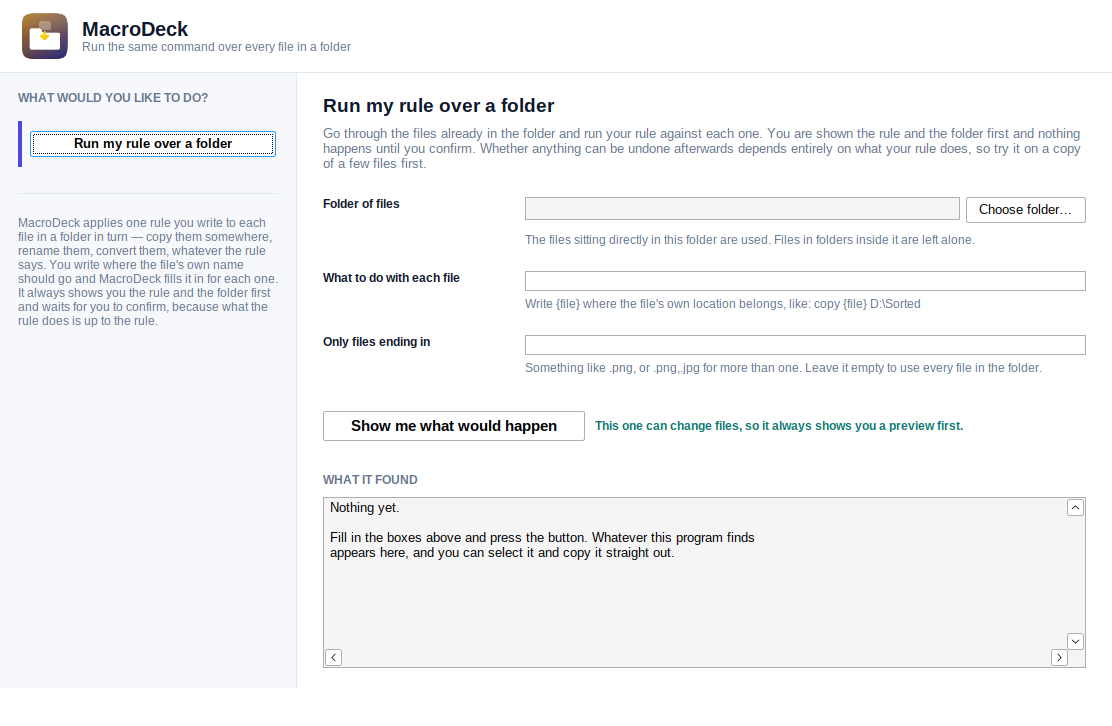Click 'Show me what would happen' button
The height and width of the screenshot is (726, 1112).
tap(454, 426)
